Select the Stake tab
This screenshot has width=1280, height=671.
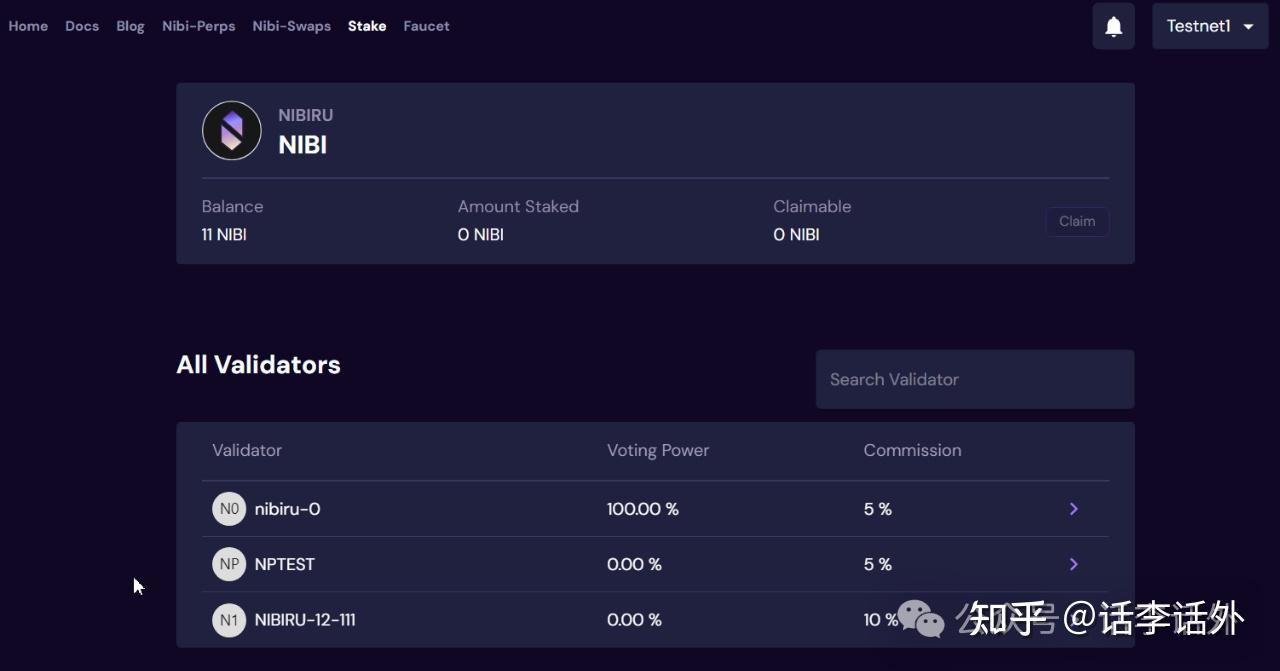point(367,26)
